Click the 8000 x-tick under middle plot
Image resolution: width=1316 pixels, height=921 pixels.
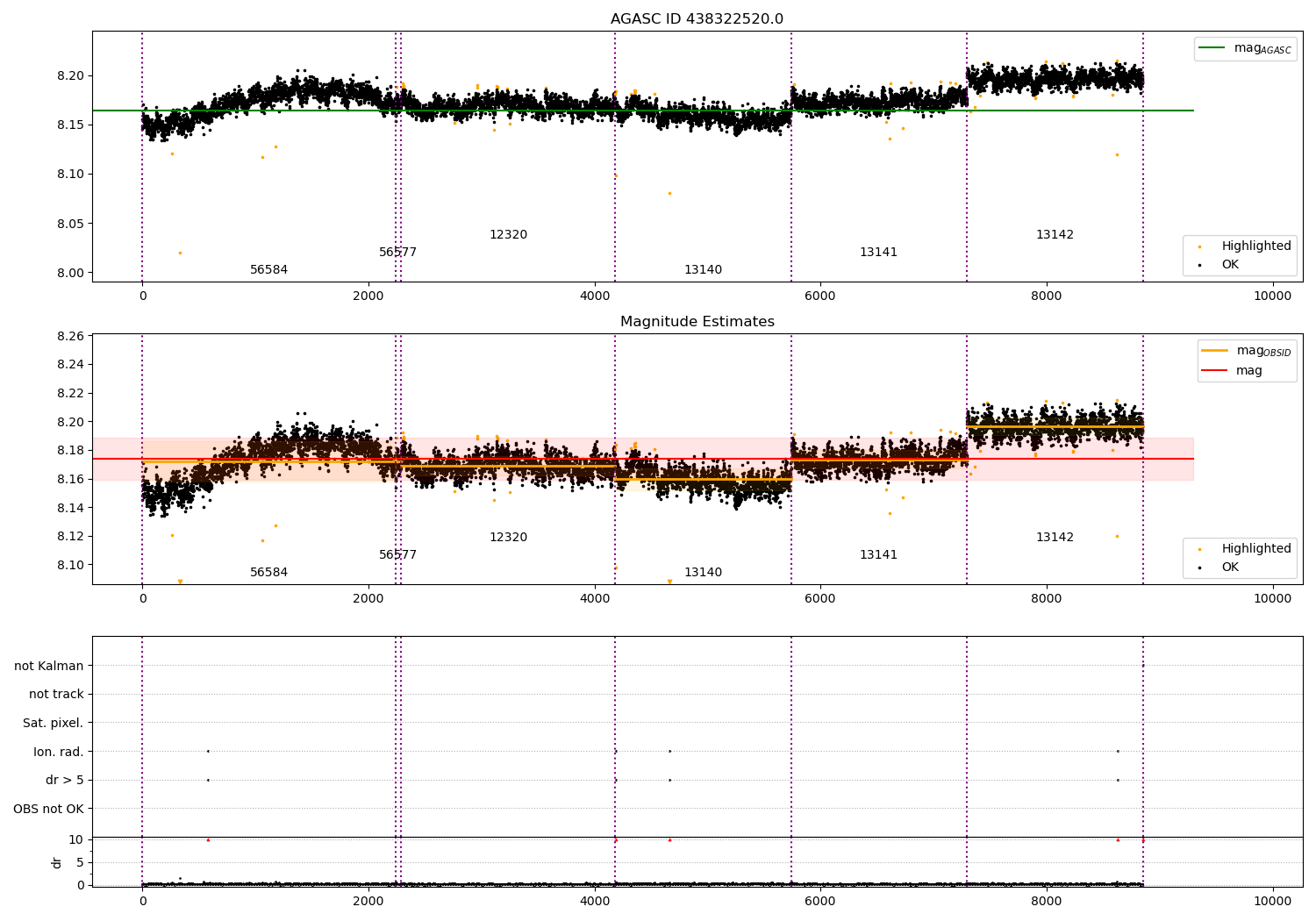tap(1047, 598)
